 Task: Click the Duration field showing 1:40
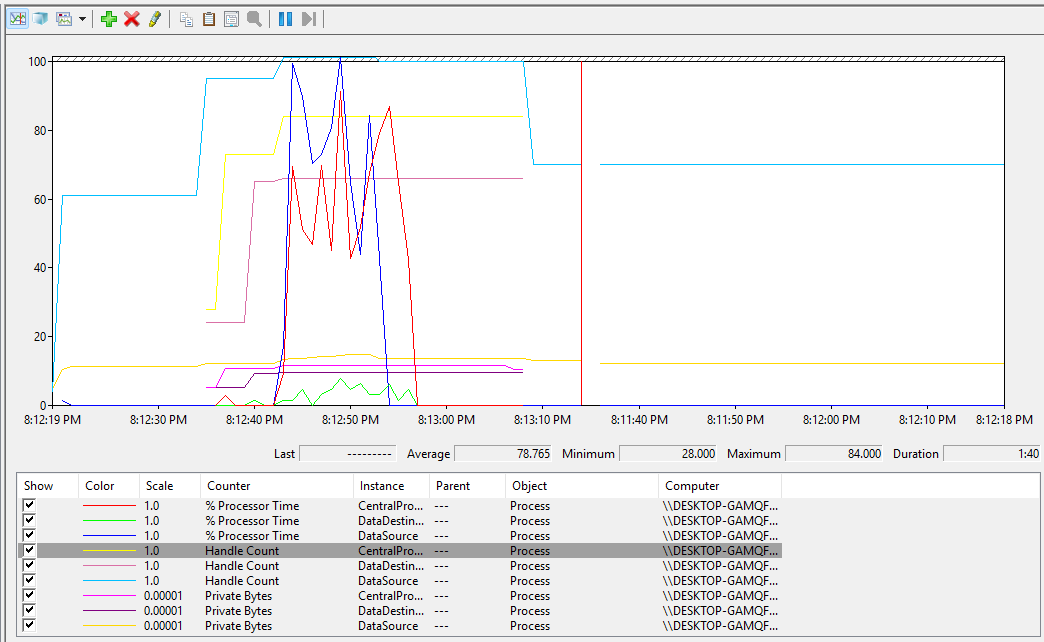992,454
